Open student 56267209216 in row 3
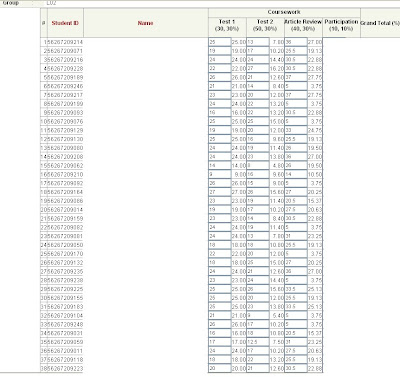The image size is (400, 377). (x=65, y=60)
